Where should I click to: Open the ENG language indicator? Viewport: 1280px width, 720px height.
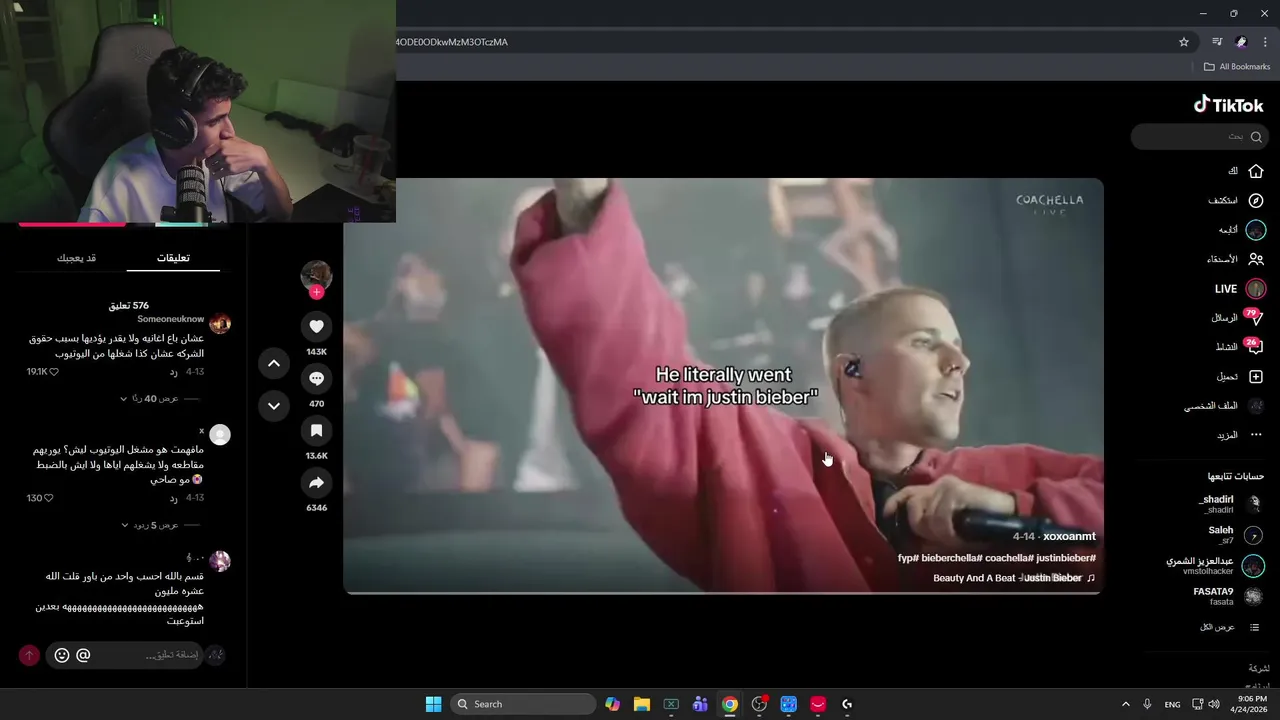(1172, 704)
